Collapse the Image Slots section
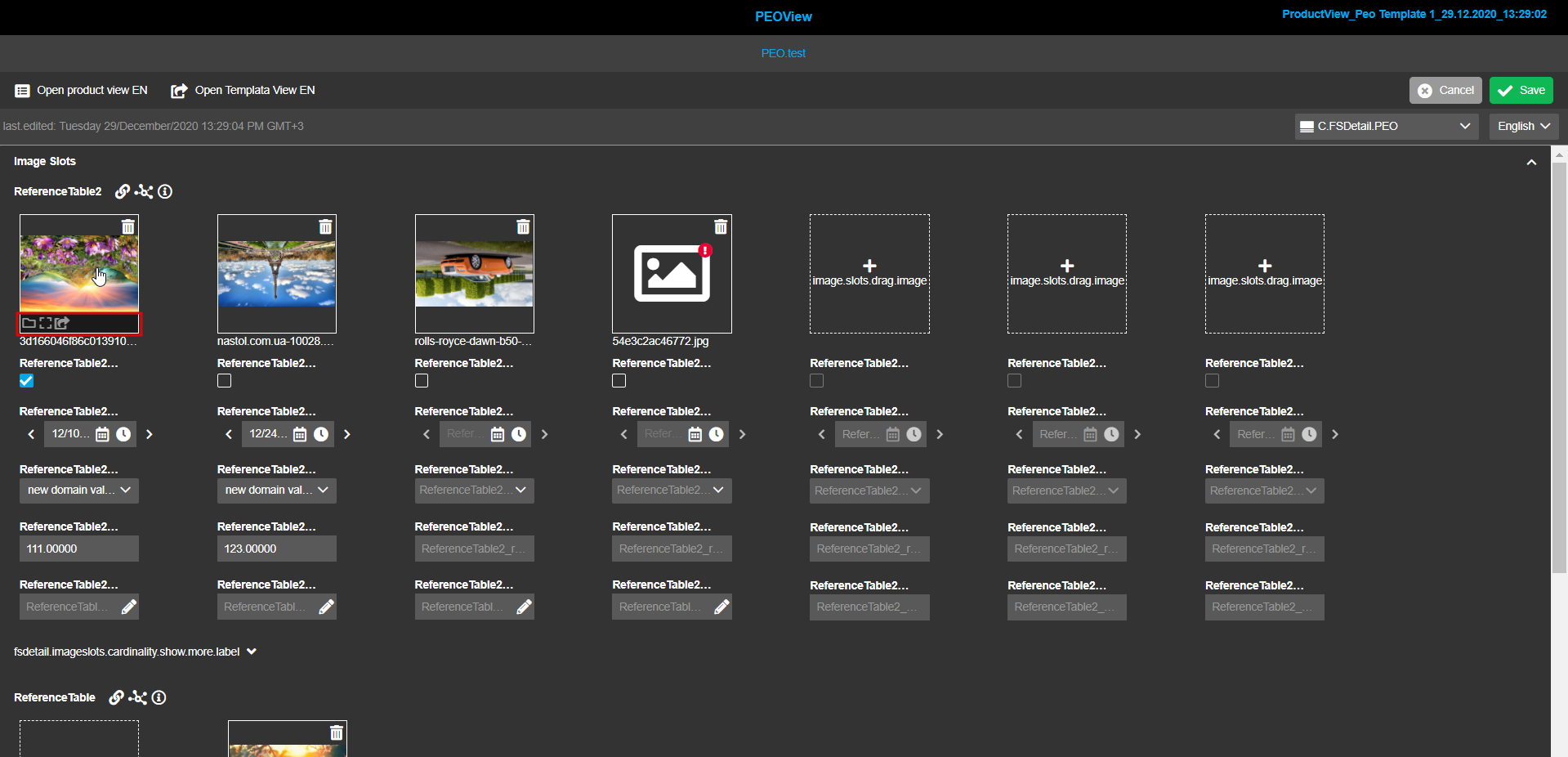Screen dimensions: 1568x757 (1531, 162)
